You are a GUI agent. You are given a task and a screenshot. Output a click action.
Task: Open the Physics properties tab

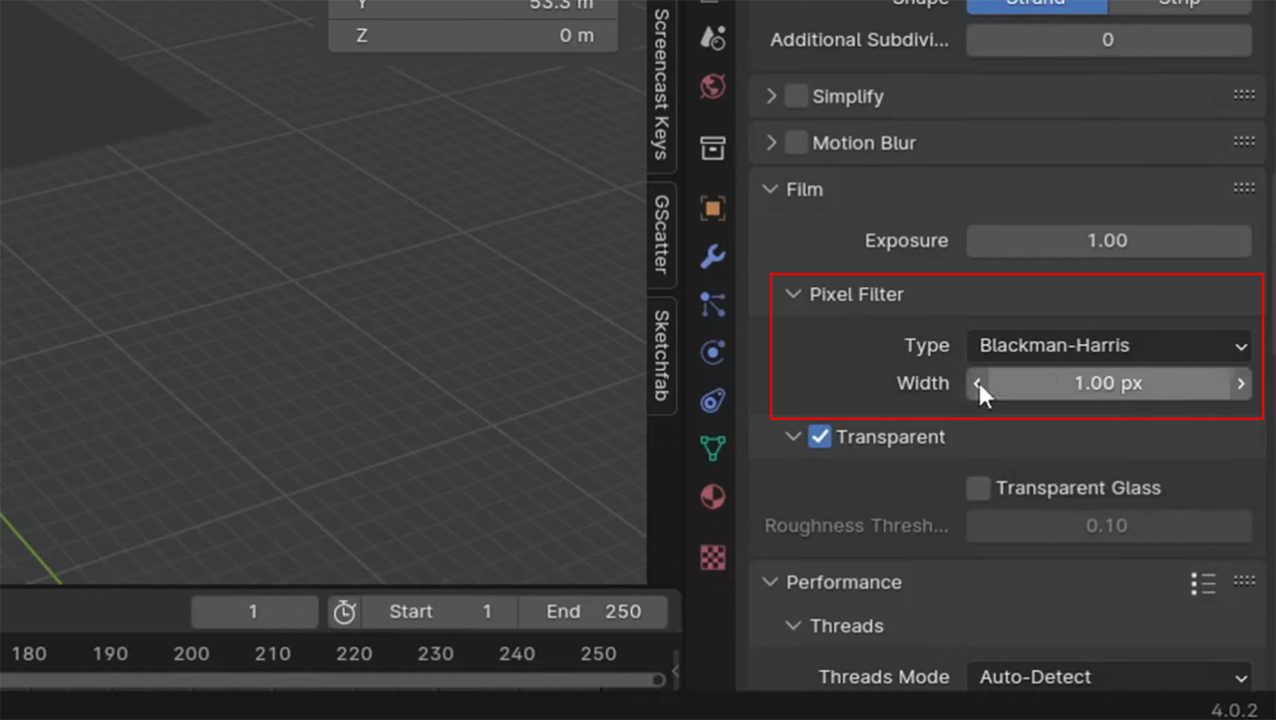[x=712, y=352]
